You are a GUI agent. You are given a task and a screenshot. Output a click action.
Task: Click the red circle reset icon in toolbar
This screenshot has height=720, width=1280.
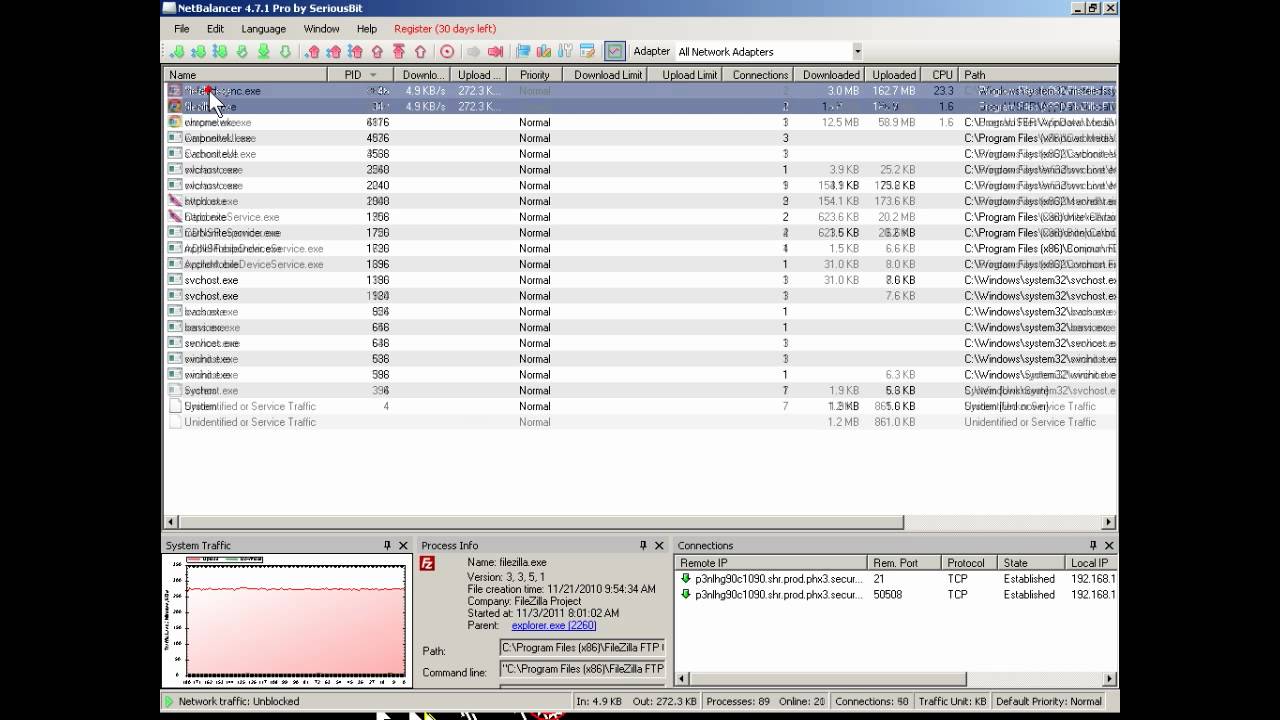[x=447, y=51]
